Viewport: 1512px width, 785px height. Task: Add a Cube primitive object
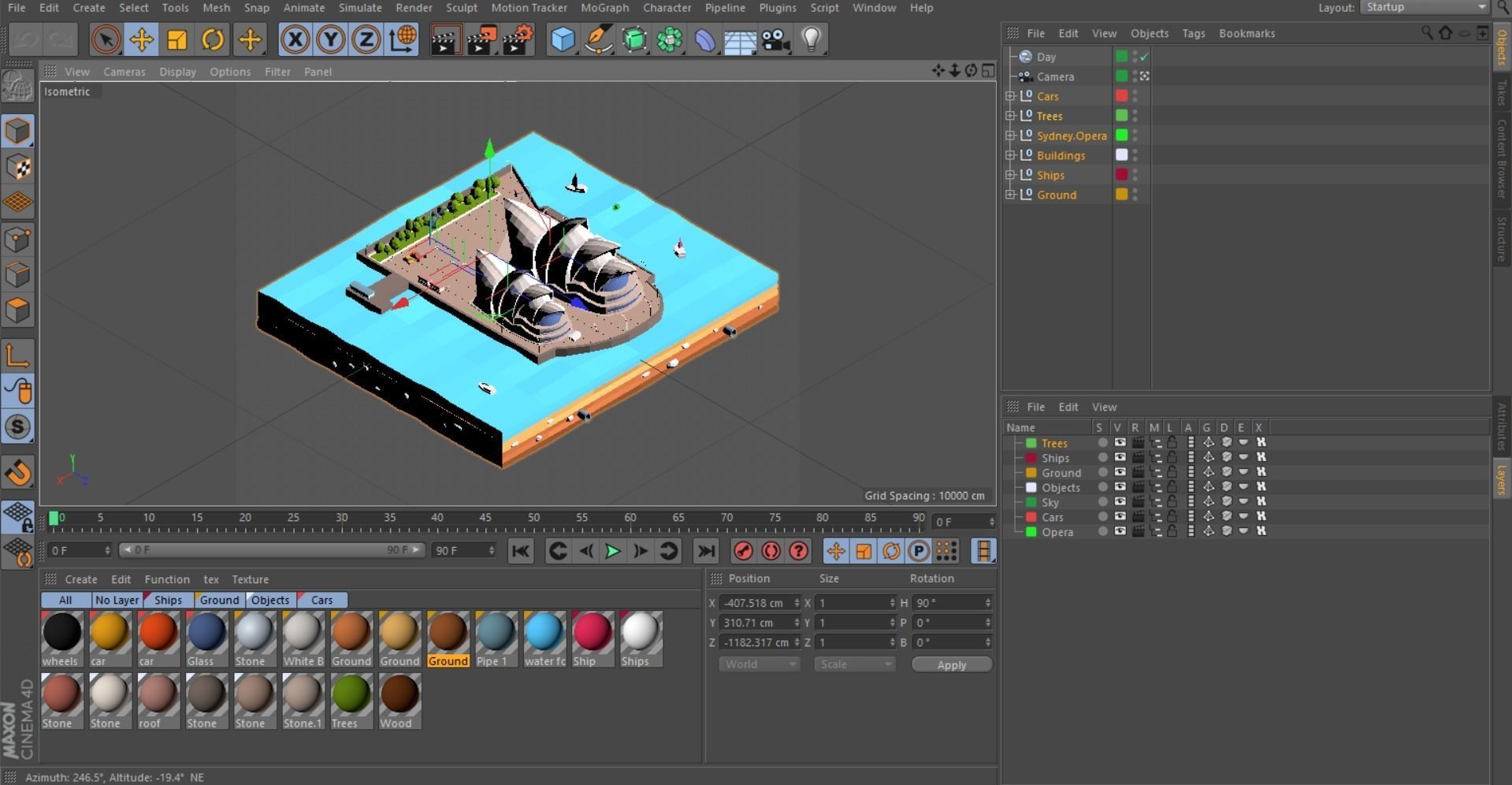point(563,39)
